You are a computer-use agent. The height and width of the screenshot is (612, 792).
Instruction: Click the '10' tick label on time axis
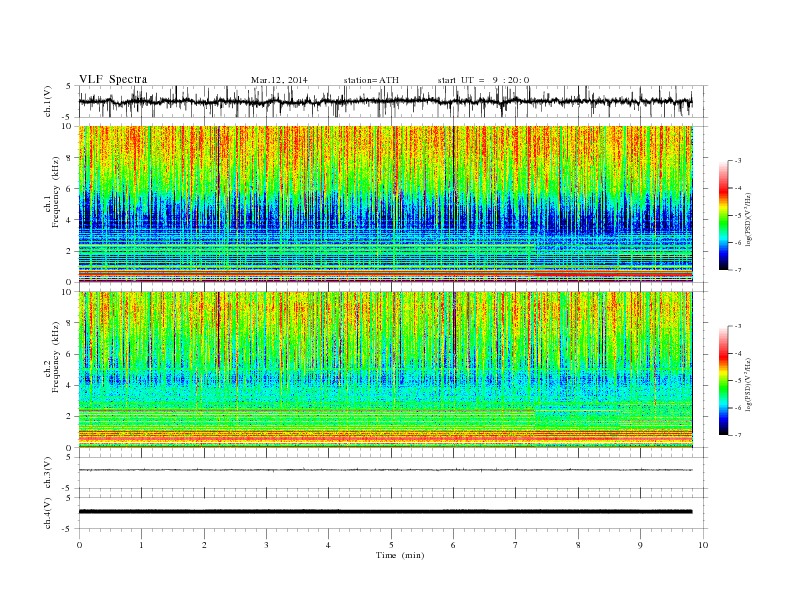click(703, 545)
